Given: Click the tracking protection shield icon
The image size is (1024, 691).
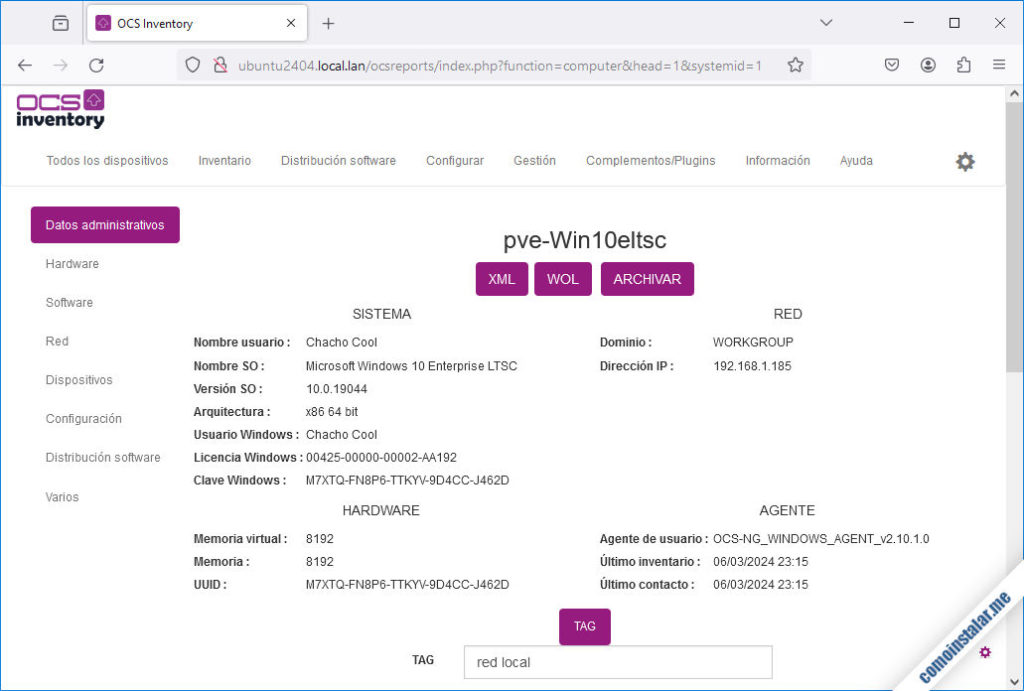Looking at the screenshot, I should (191, 64).
